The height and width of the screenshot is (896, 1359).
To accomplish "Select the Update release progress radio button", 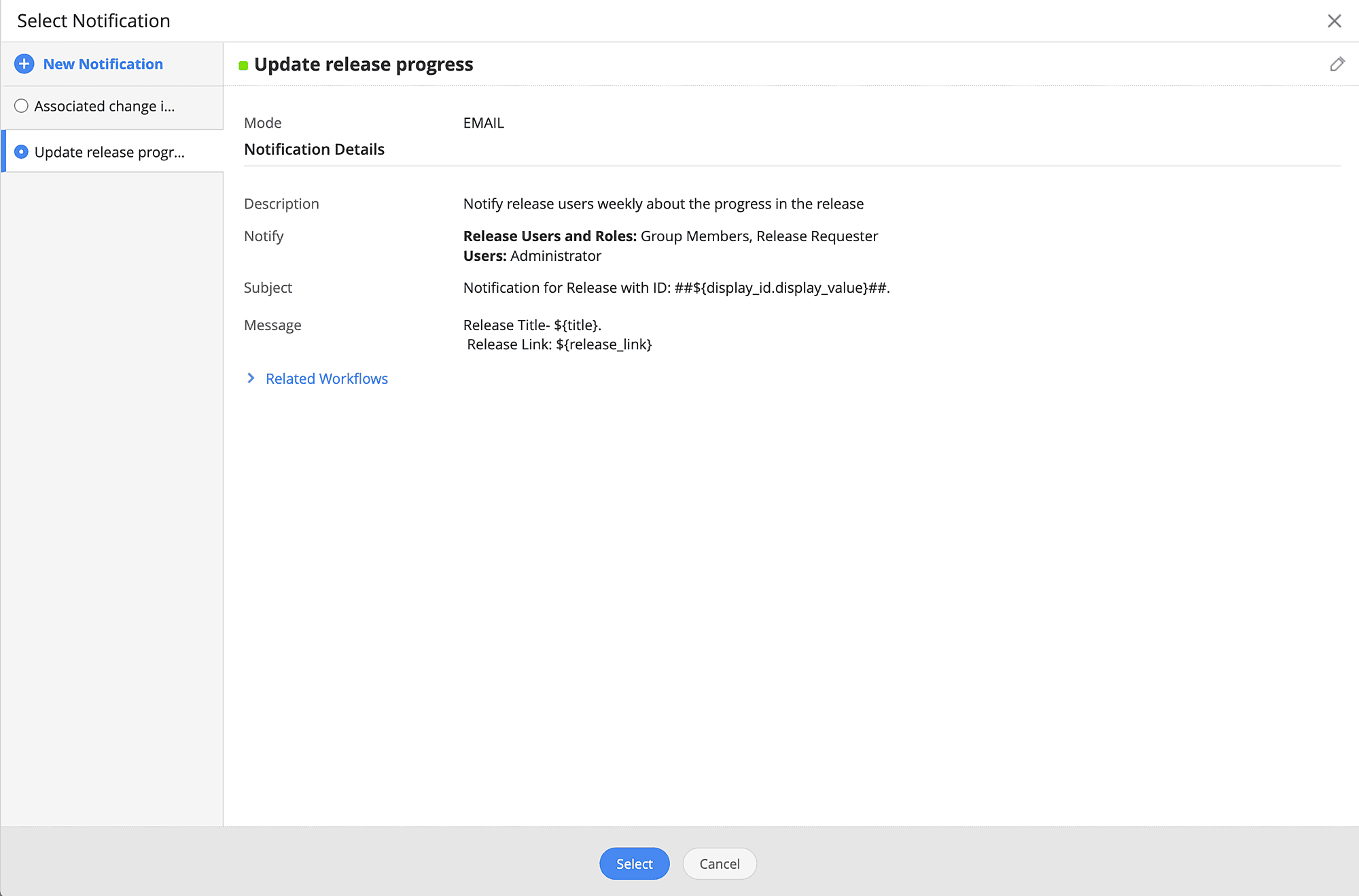I will [22, 151].
